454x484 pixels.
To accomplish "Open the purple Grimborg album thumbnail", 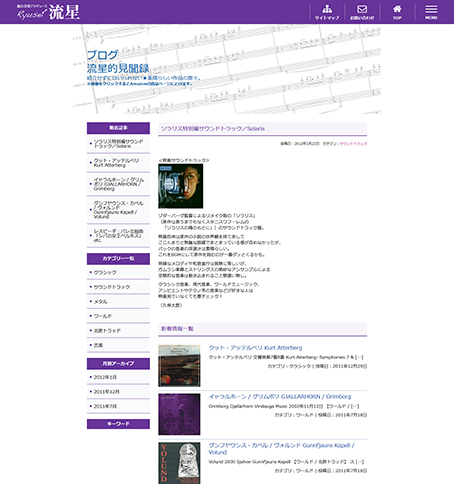I will [x=179, y=414].
